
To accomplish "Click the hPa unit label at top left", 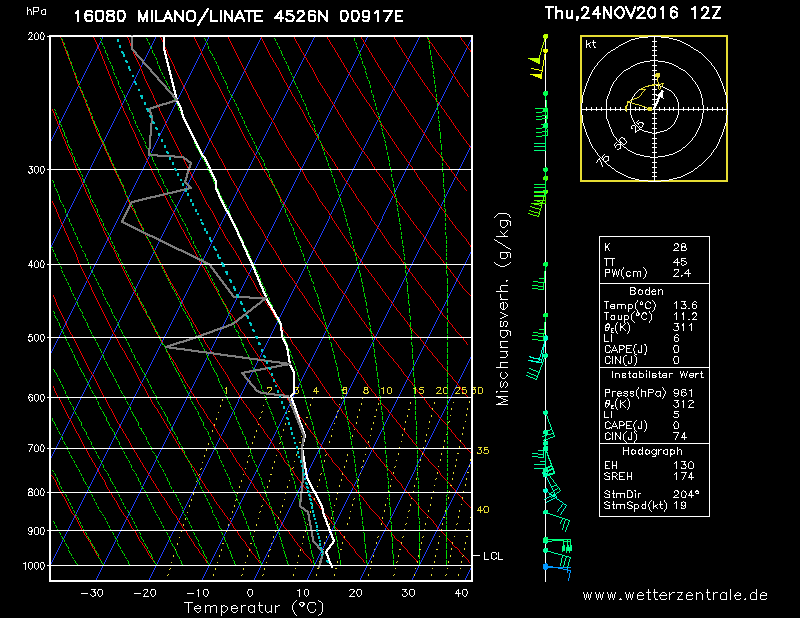I will coord(36,11).
